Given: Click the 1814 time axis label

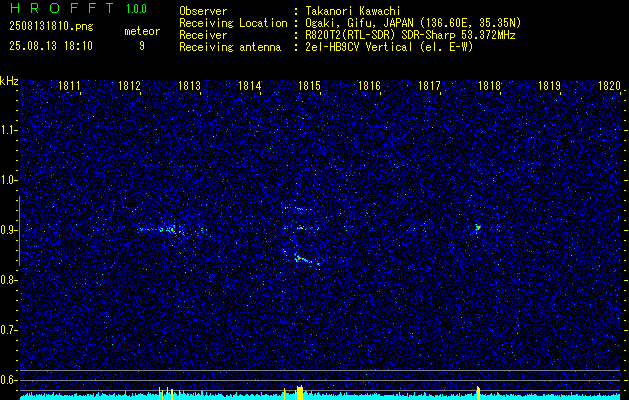Looking at the screenshot, I should click(x=250, y=86).
